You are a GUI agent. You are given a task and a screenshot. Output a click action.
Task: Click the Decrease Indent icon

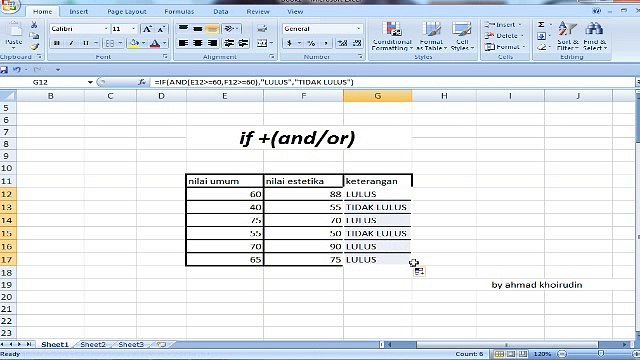click(229, 43)
